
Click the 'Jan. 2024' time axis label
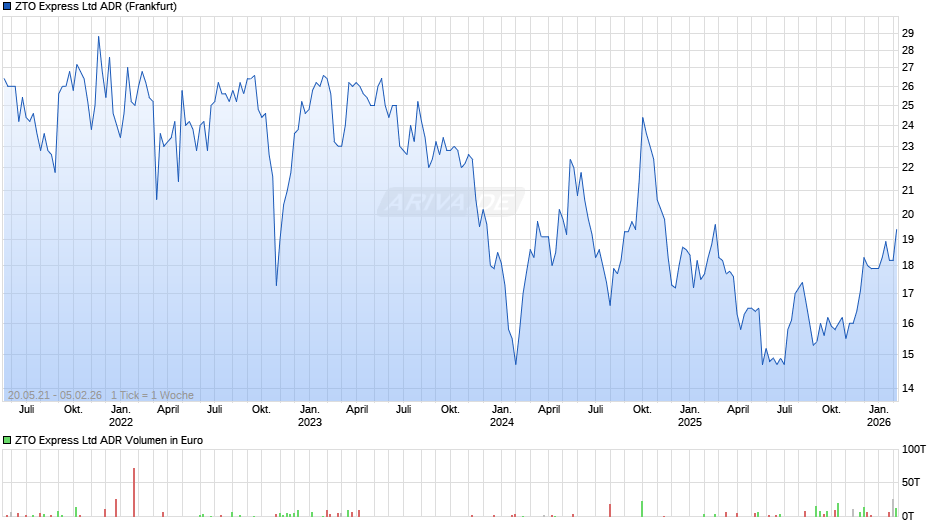502,416
